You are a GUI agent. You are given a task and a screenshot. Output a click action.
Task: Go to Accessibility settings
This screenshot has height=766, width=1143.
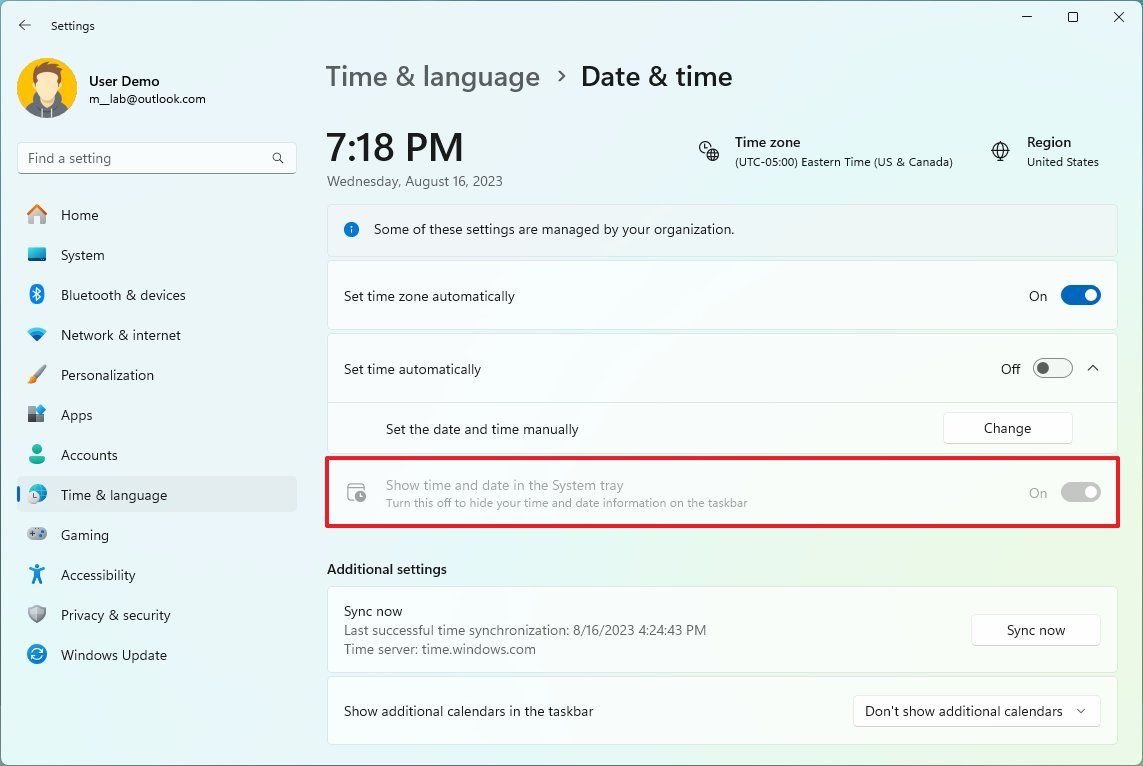tap(157, 574)
